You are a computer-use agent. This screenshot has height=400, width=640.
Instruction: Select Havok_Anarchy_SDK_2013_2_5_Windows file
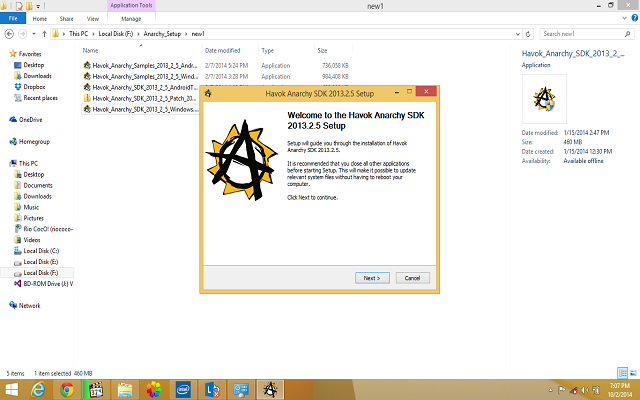145,109
